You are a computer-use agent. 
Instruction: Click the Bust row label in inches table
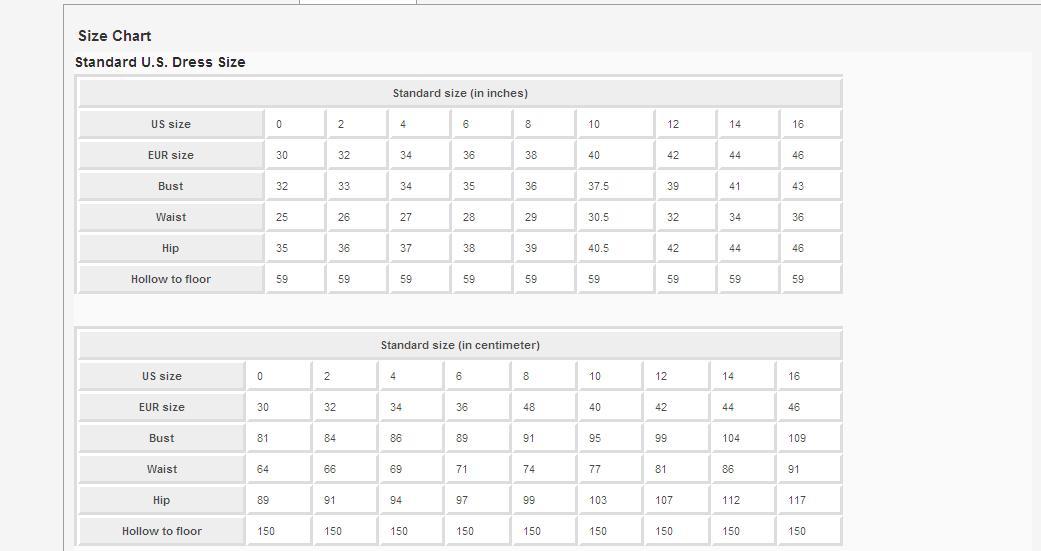[171, 186]
